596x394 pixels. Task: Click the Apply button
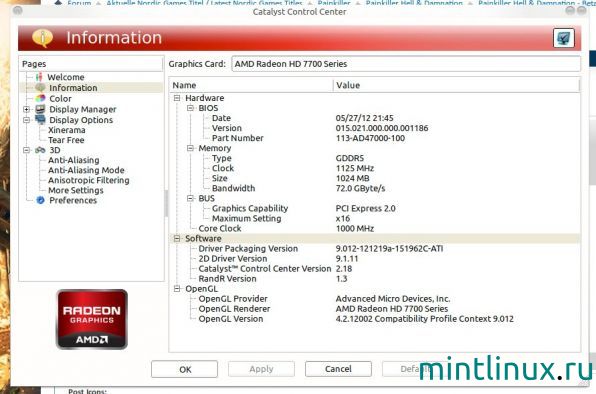coord(262,369)
